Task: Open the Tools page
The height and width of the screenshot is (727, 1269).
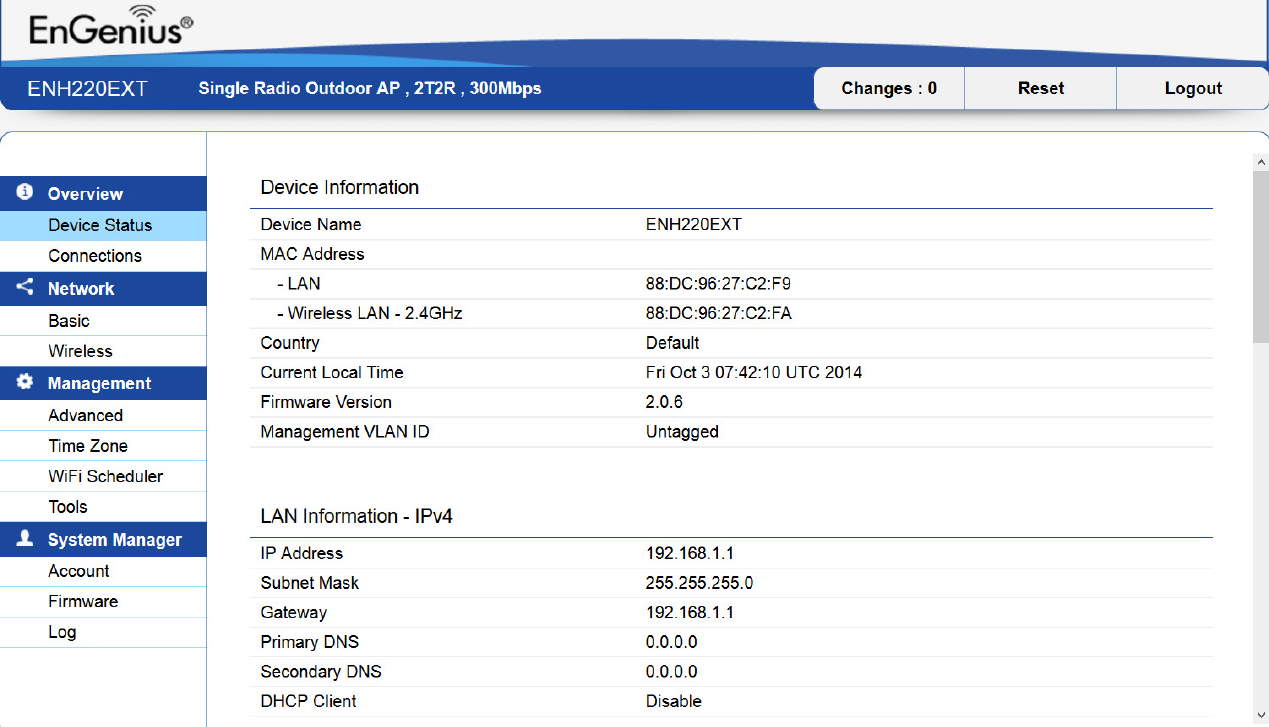Action: coord(103,507)
